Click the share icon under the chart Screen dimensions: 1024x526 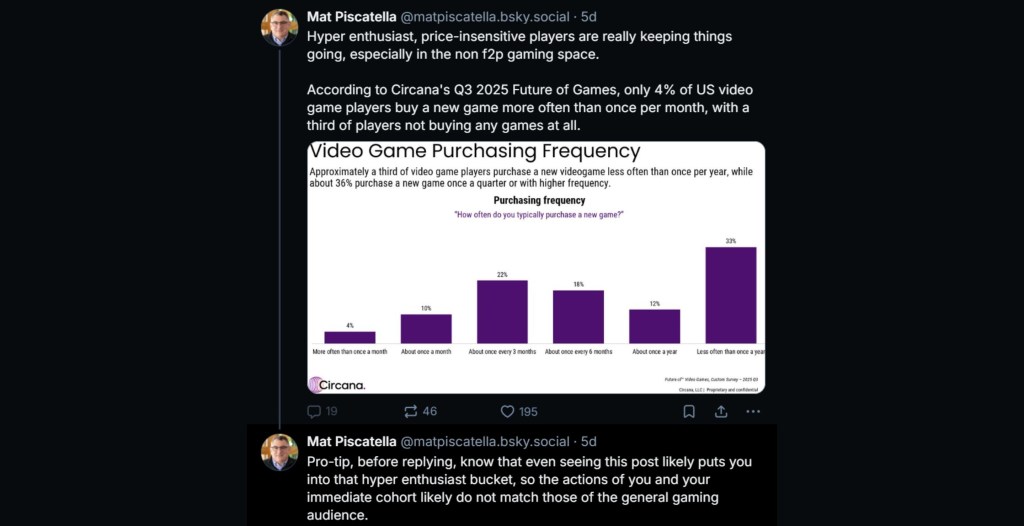(x=721, y=411)
